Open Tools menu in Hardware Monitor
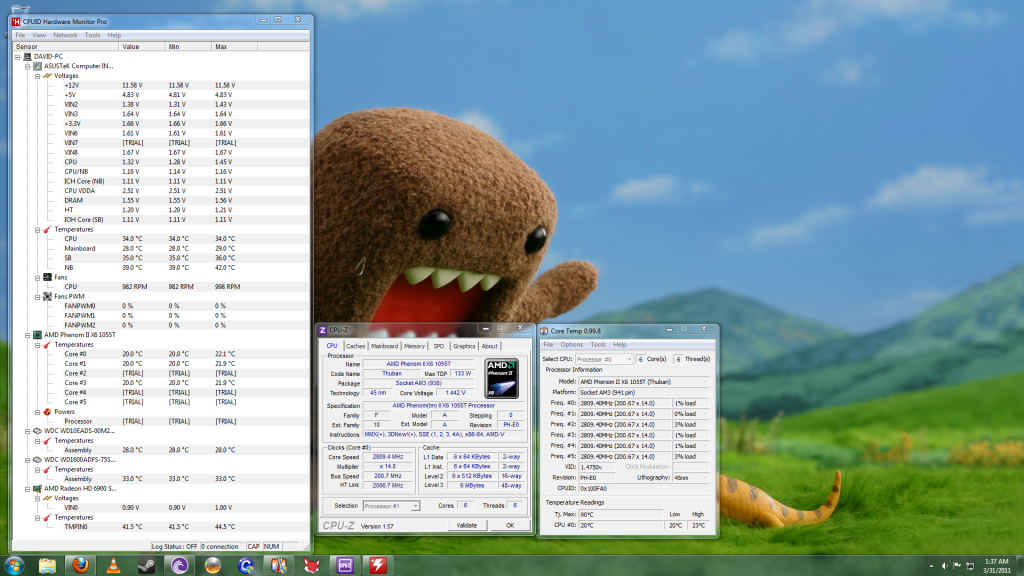Viewport: 1024px width, 576px height. pos(93,35)
